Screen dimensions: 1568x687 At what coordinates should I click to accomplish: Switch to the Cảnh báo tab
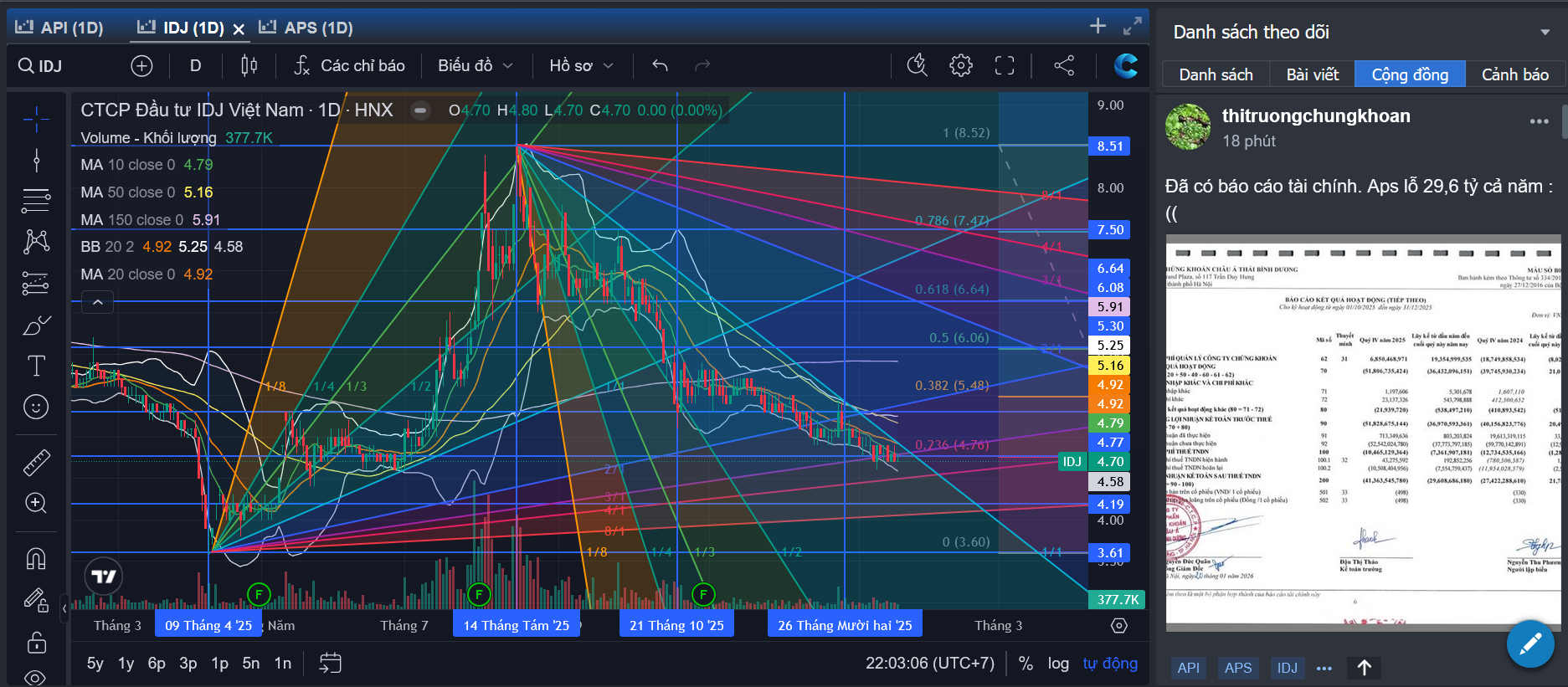pyautogui.click(x=1514, y=74)
